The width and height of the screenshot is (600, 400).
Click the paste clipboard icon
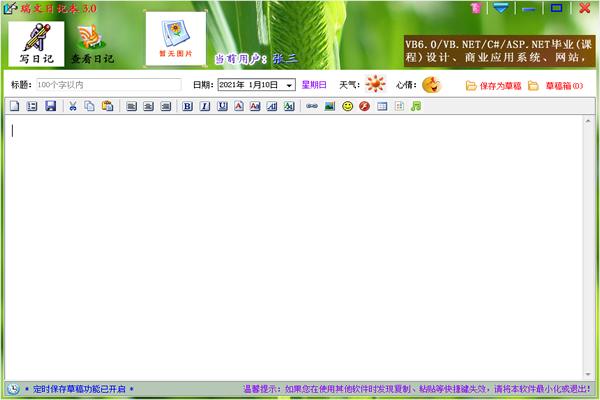pyautogui.click(x=107, y=106)
